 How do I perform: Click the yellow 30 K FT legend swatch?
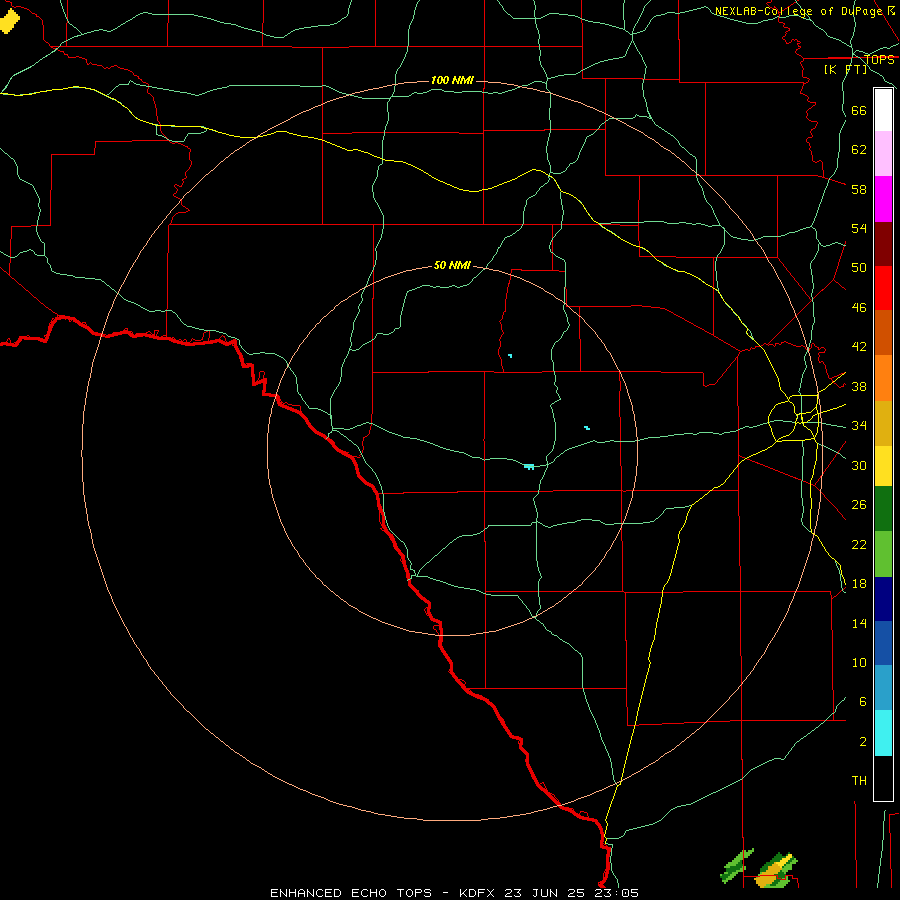coord(883,466)
